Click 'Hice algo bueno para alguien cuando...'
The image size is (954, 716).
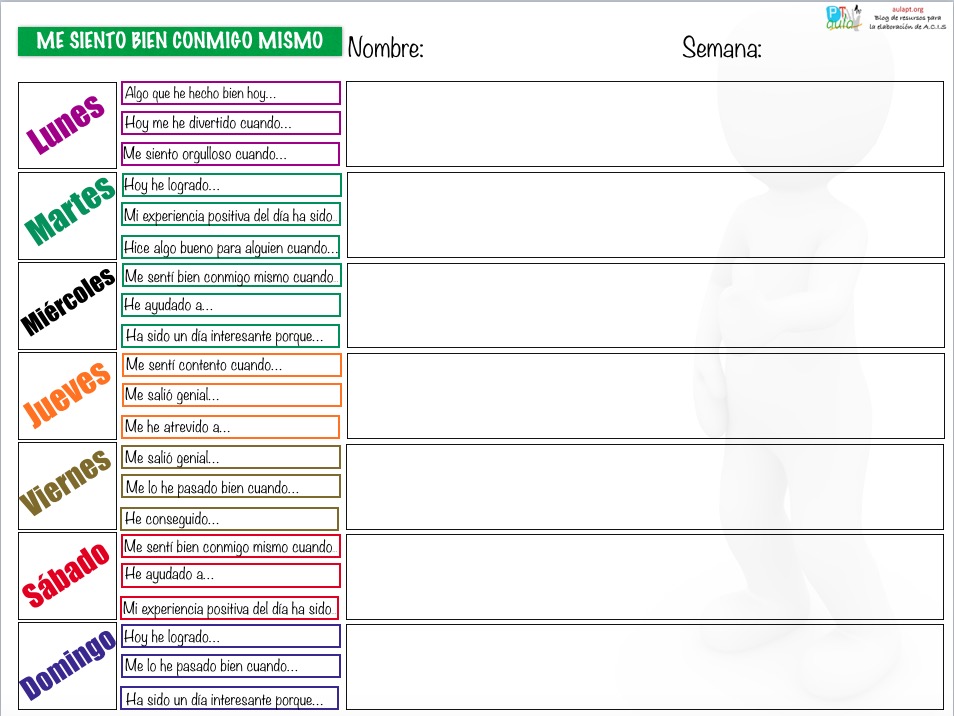coord(231,247)
